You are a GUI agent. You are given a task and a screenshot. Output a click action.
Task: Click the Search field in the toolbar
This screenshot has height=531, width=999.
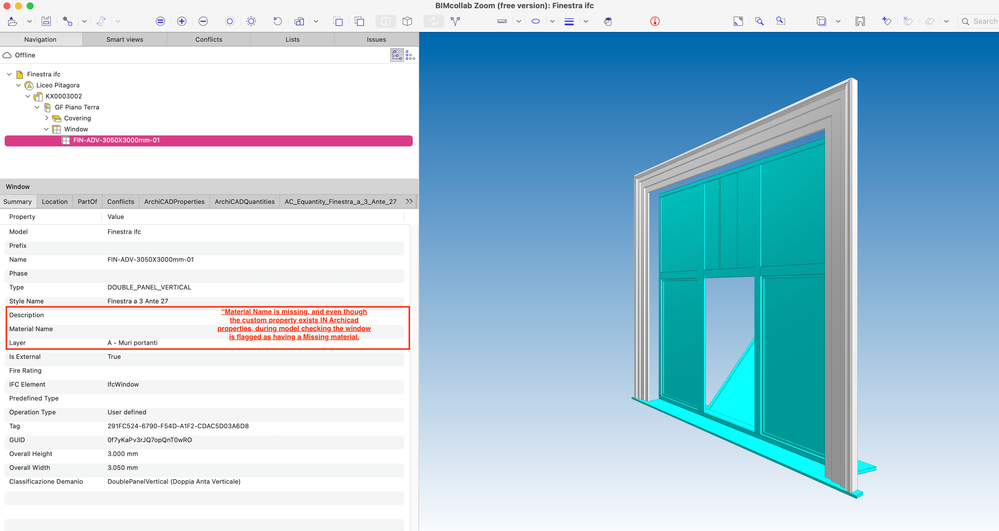(979, 21)
